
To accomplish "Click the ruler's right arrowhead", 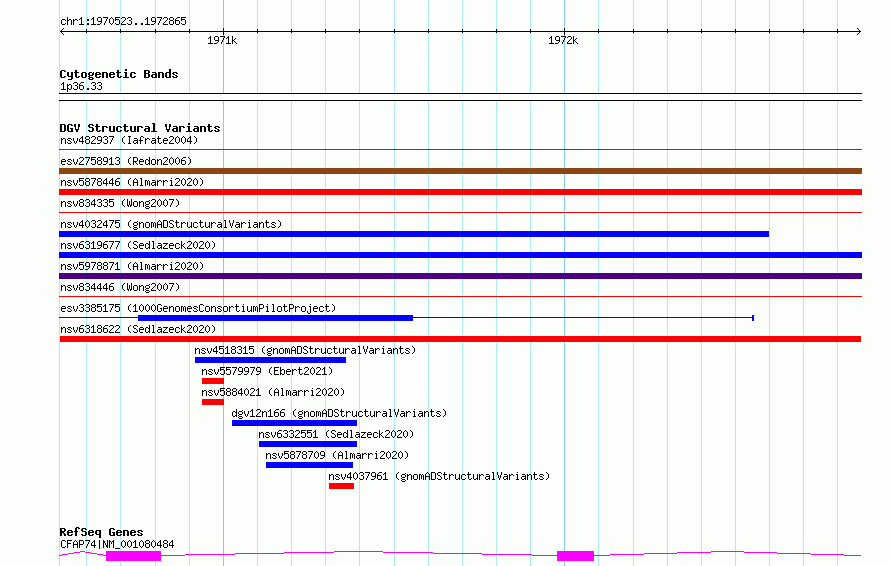I will tap(859, 31).
